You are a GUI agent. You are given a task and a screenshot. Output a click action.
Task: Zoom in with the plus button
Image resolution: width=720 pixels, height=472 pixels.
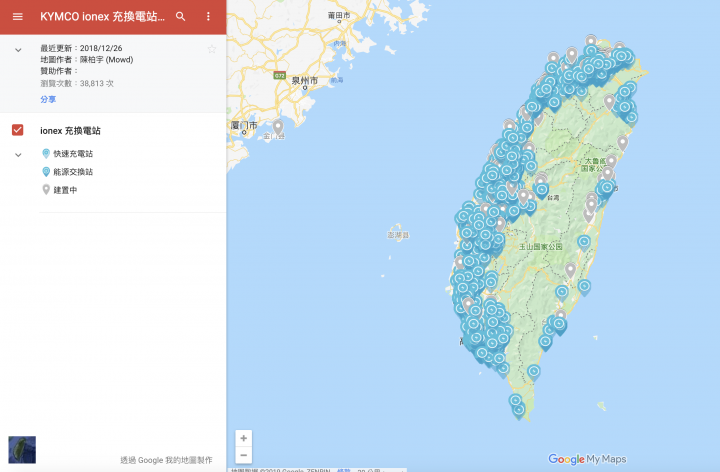click(243, 438)
